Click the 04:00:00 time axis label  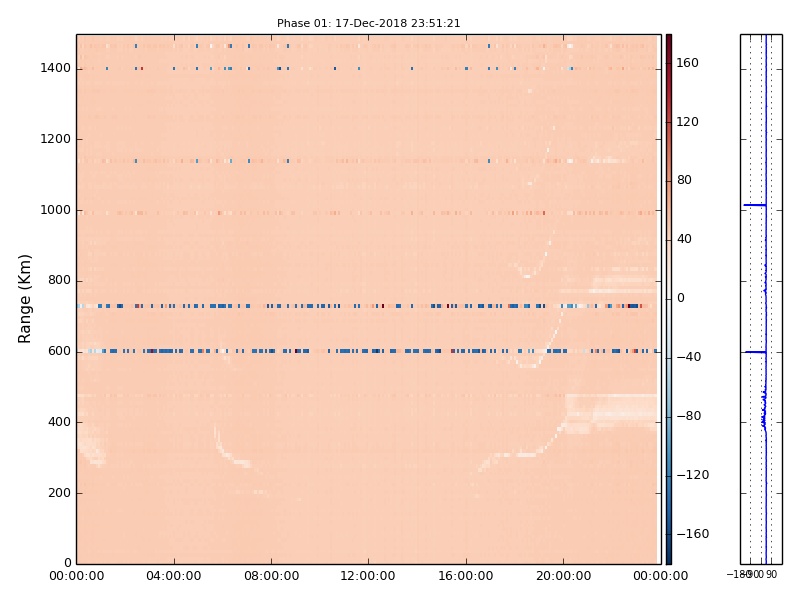click(174, 576)
